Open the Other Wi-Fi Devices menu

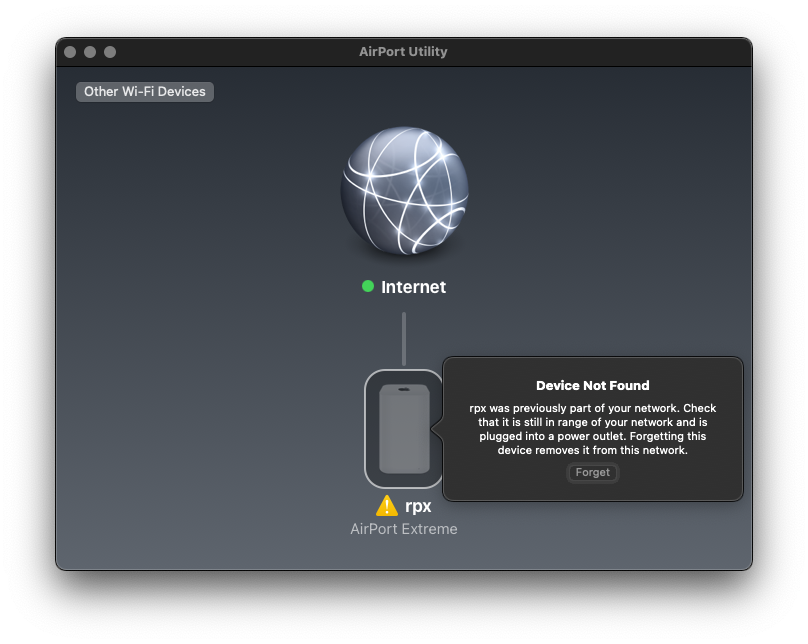pyautogui.click(x=145, y=91)
